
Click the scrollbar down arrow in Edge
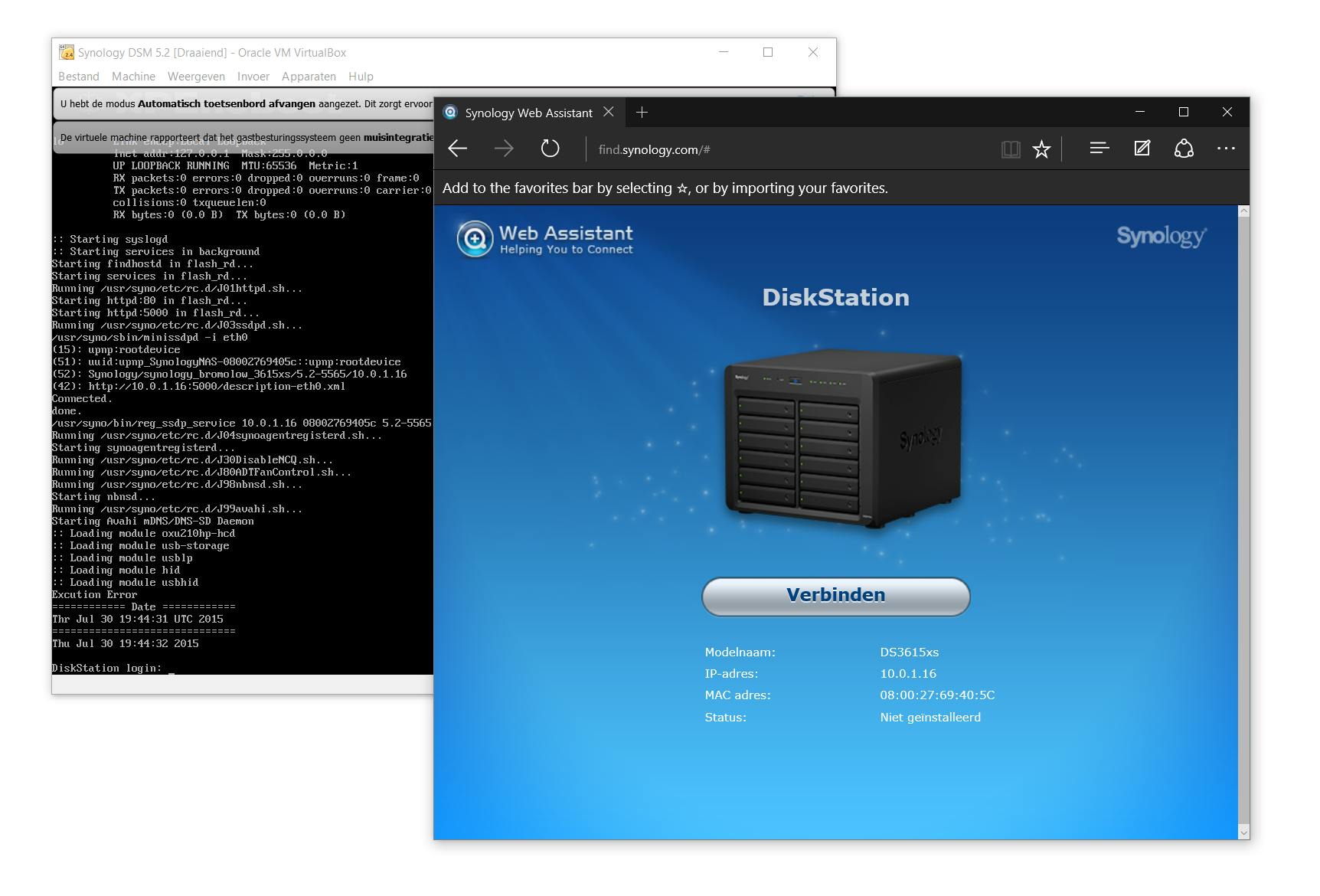click(1243, 833)
